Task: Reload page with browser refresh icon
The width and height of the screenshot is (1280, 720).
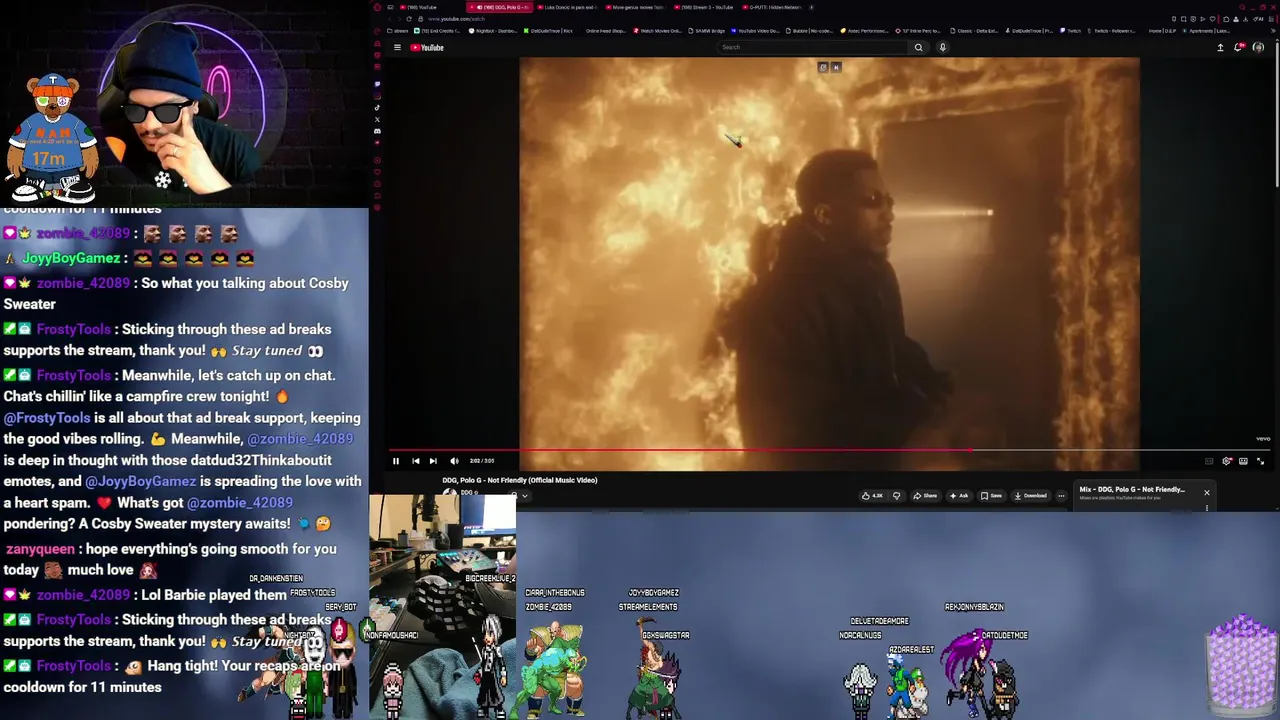Action: [x=409, y=19]
